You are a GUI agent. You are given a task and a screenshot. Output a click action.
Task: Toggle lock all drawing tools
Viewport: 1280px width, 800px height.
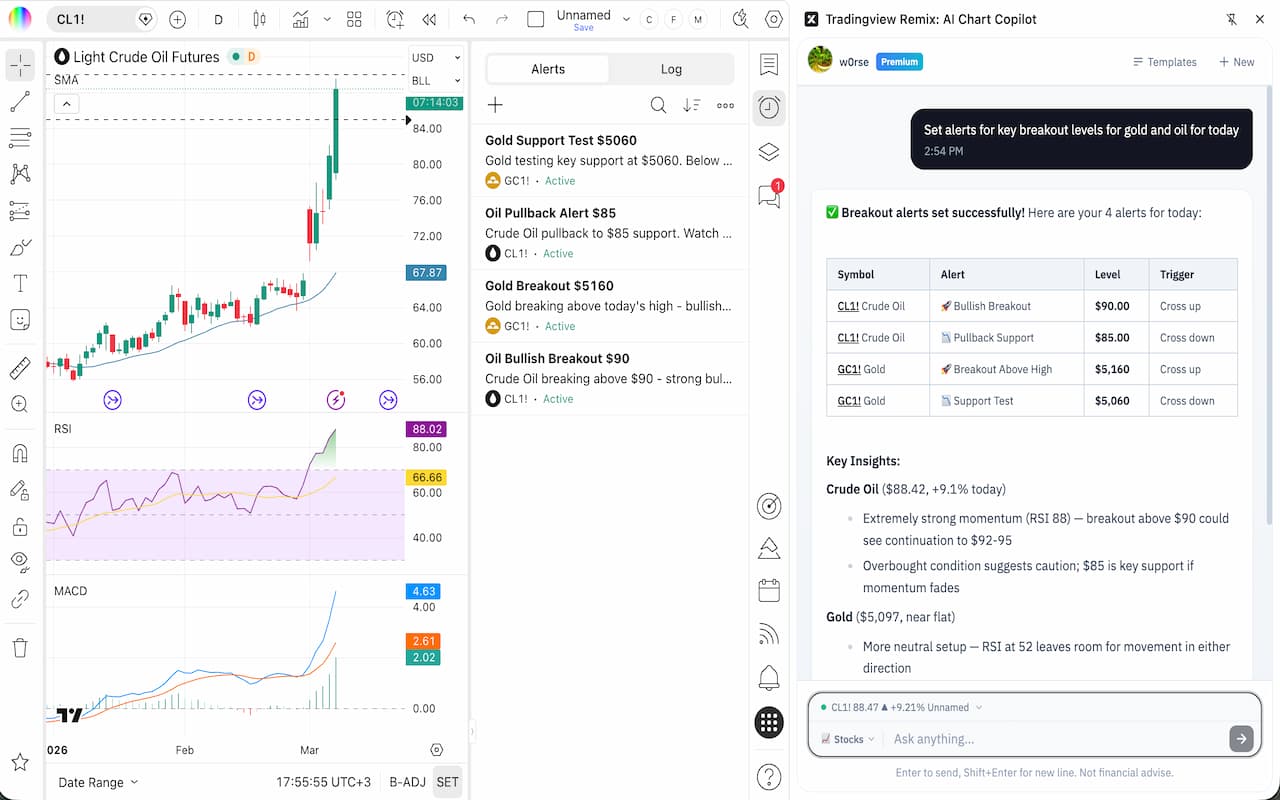coord(20,526)
